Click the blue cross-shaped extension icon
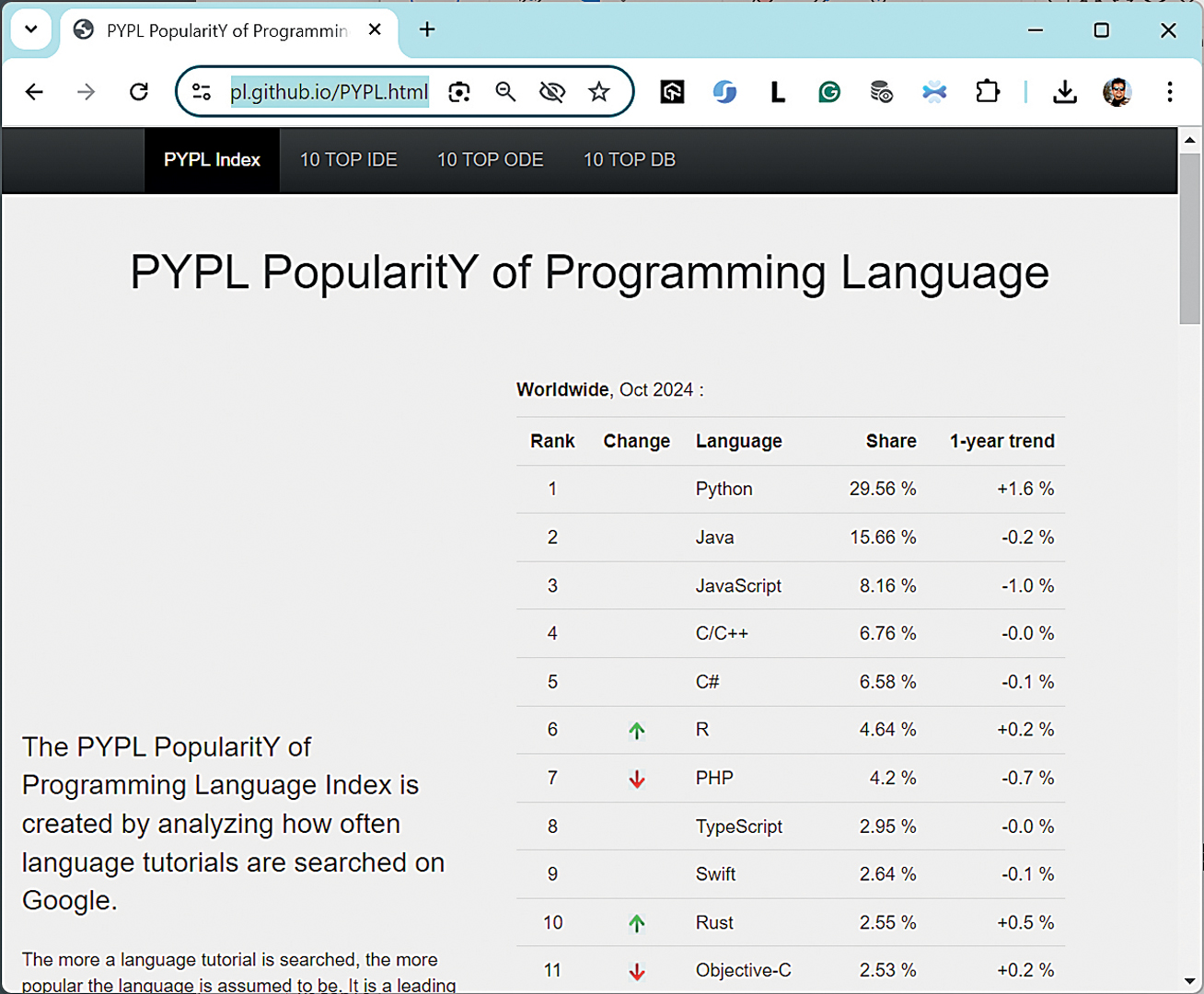The height and width of the screenshot is (994, 1204). tap(934, 92)
